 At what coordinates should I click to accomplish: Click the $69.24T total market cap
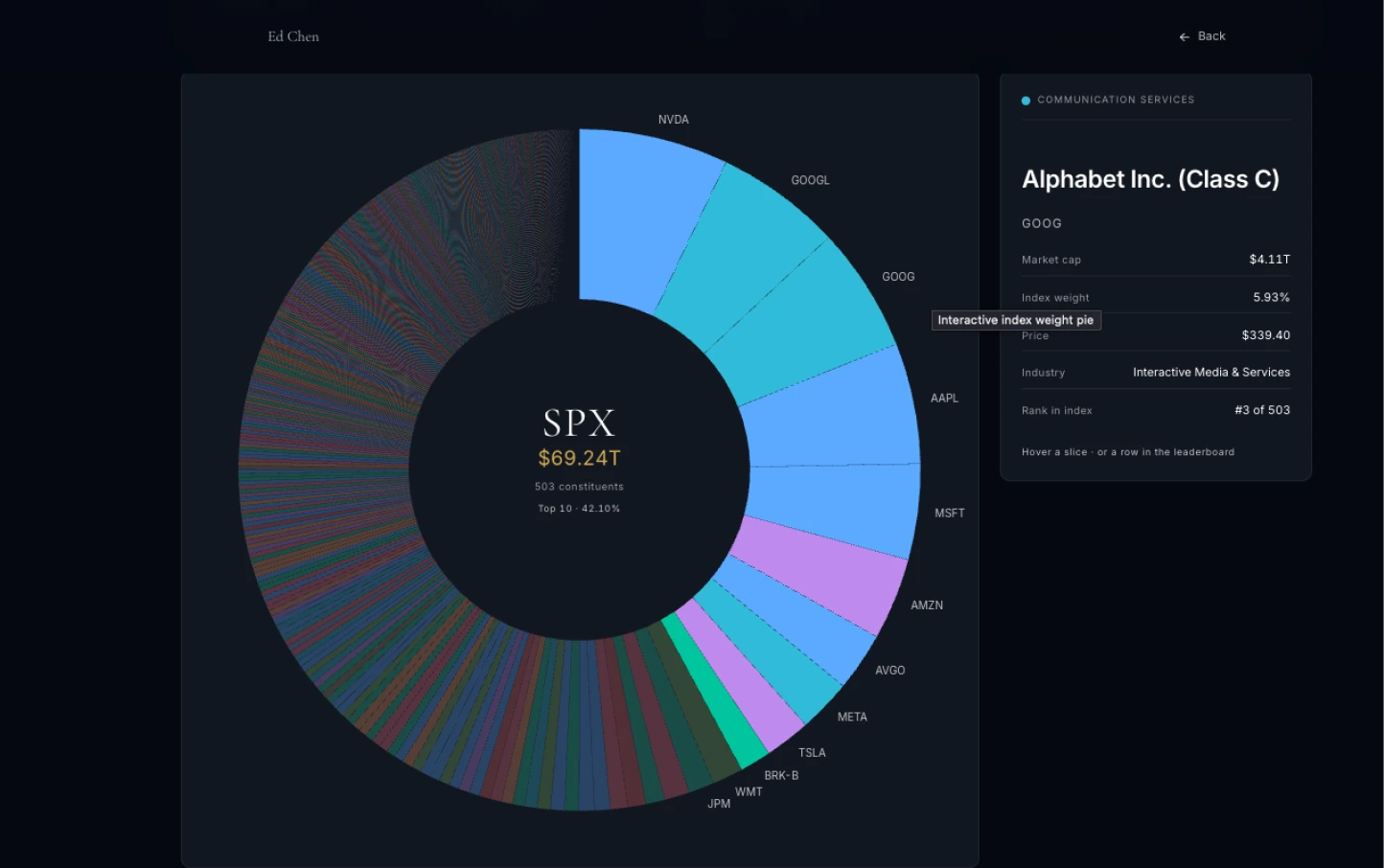click(x=579, y=458)
